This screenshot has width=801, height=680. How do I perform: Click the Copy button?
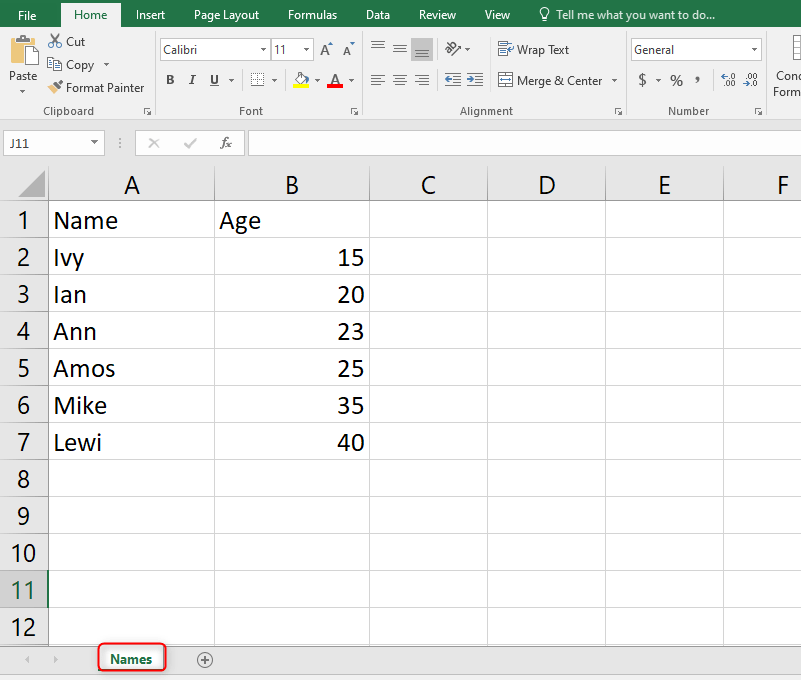pos(70,65)
